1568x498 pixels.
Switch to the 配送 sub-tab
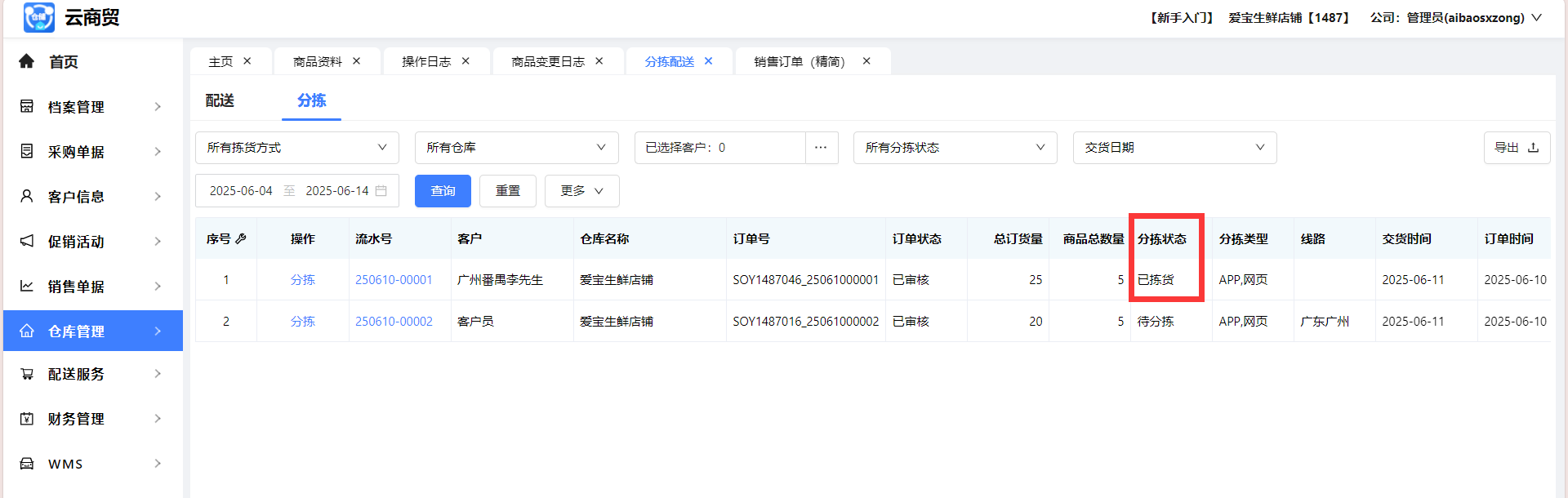pyautogui.click(x=220, y=100)
